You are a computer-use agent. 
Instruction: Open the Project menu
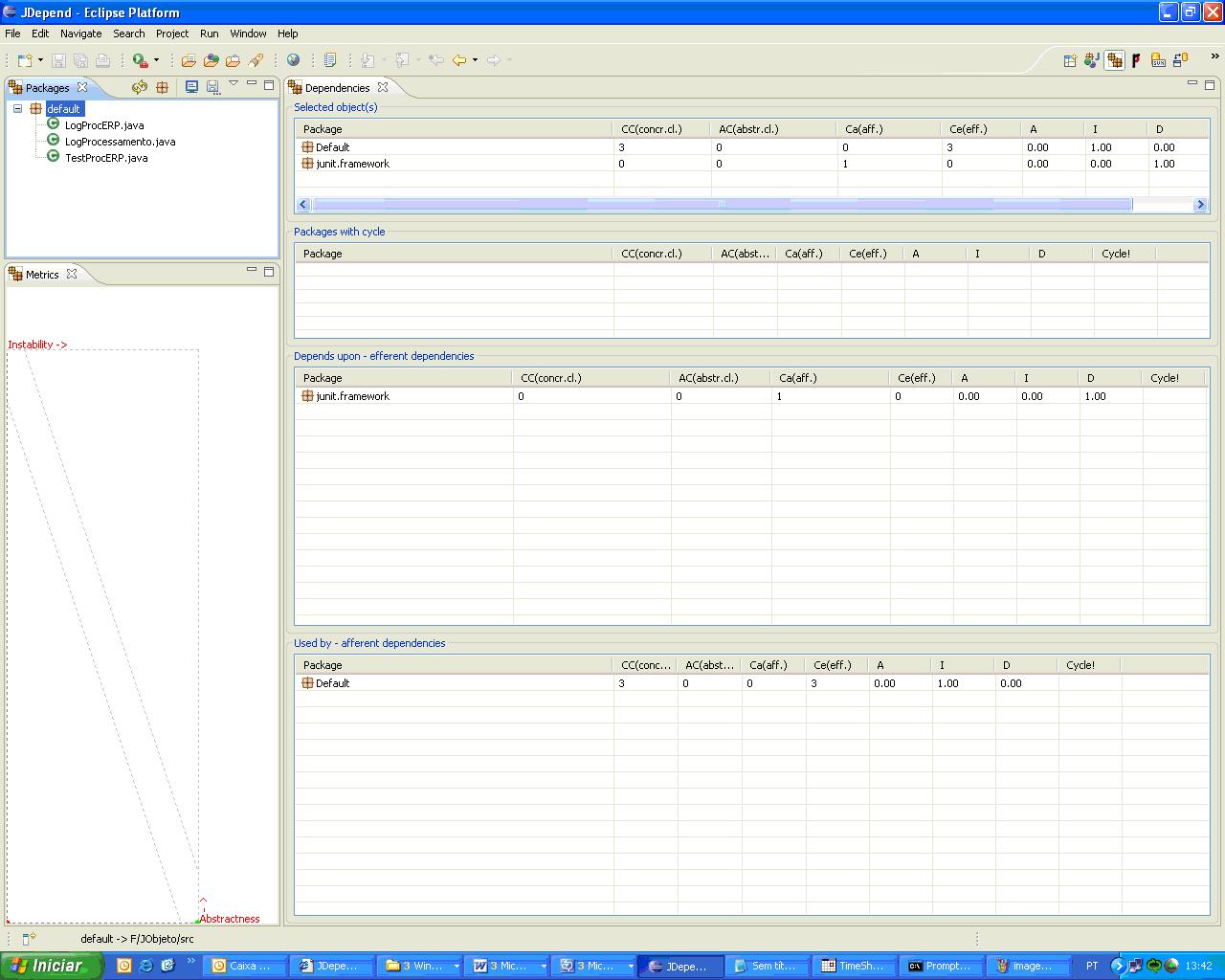tap(172, 33)
